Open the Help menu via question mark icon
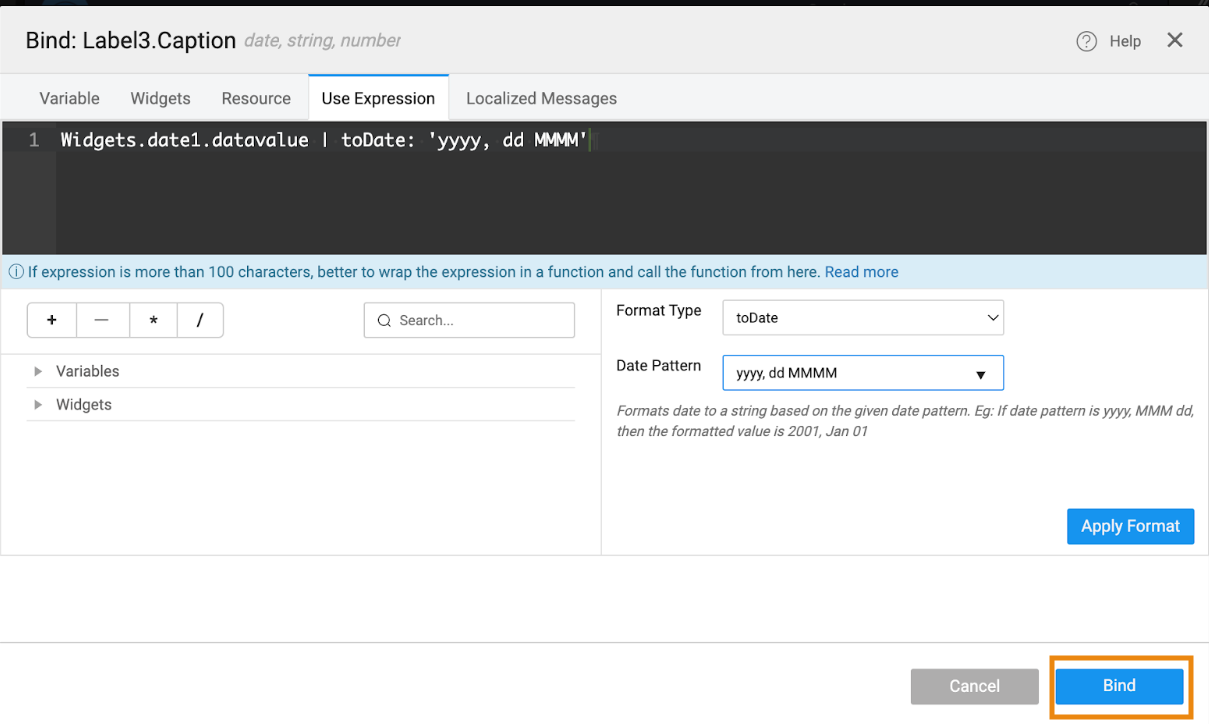 point(1086,41)
